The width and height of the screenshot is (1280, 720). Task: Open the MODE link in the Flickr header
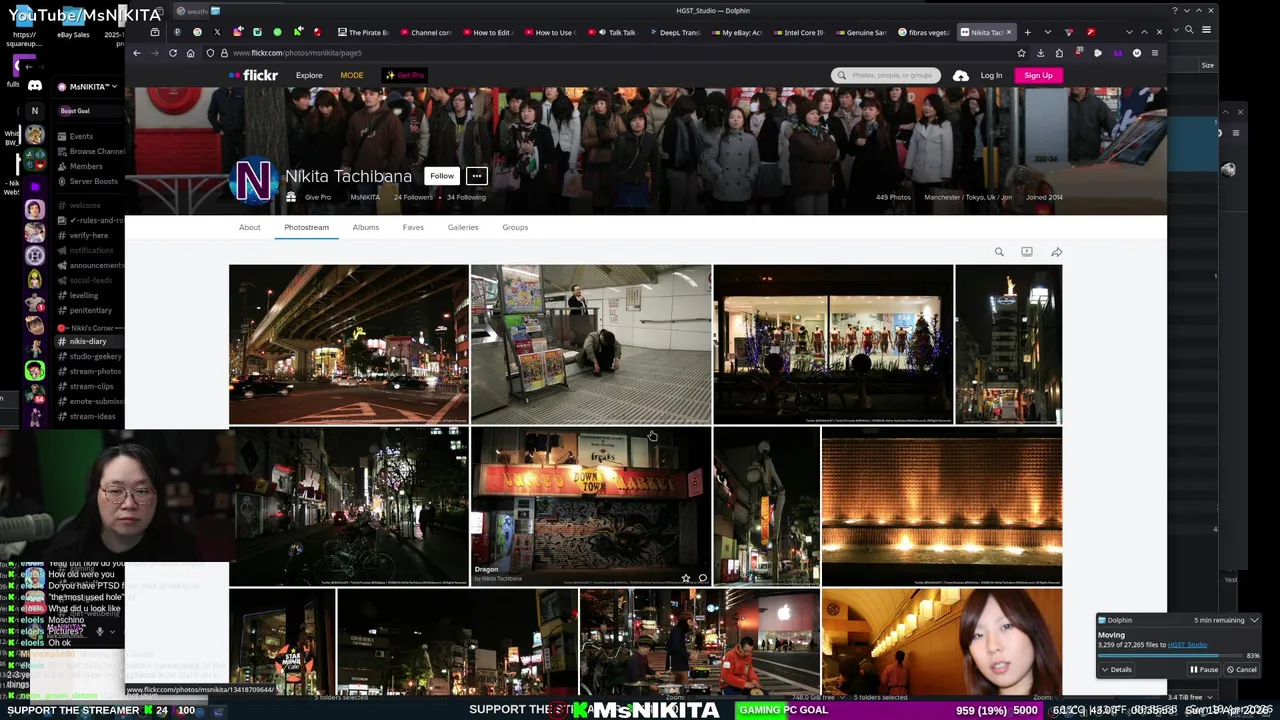click(352, 75)
